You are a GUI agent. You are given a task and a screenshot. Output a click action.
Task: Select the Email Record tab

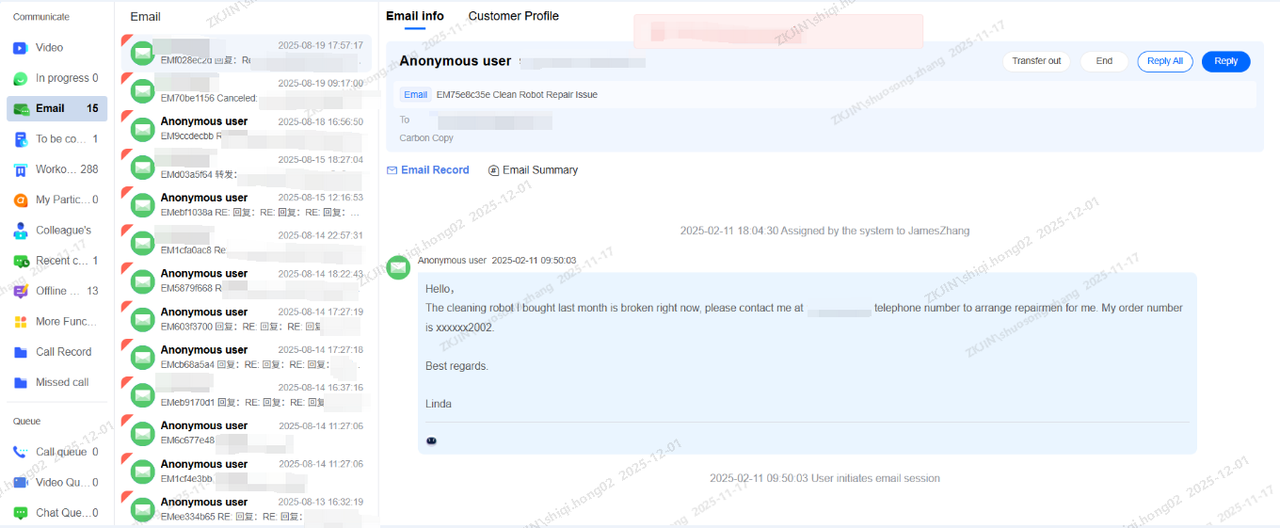pyautogui.click(x=428, y=170)
